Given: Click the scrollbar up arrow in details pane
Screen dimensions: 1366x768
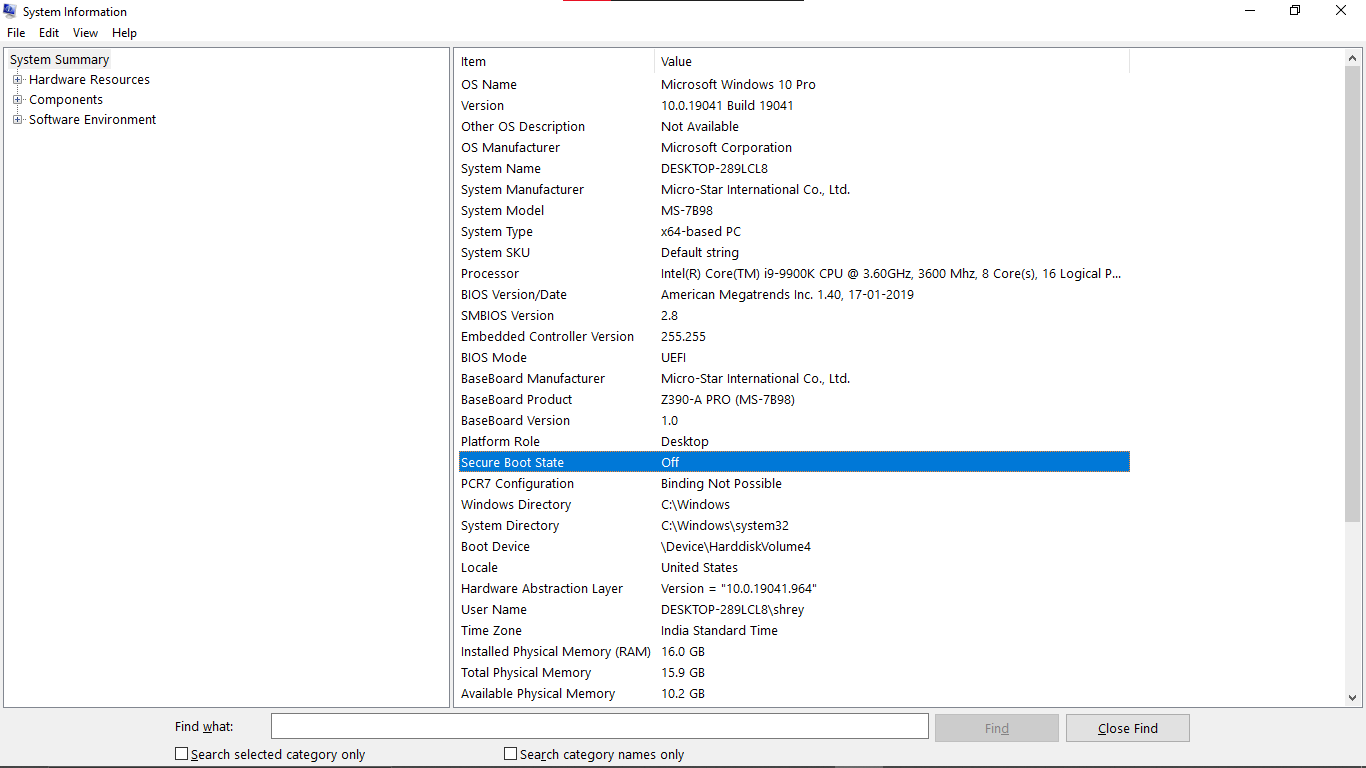Looking at the screenshot, I should coord(1354,59).
